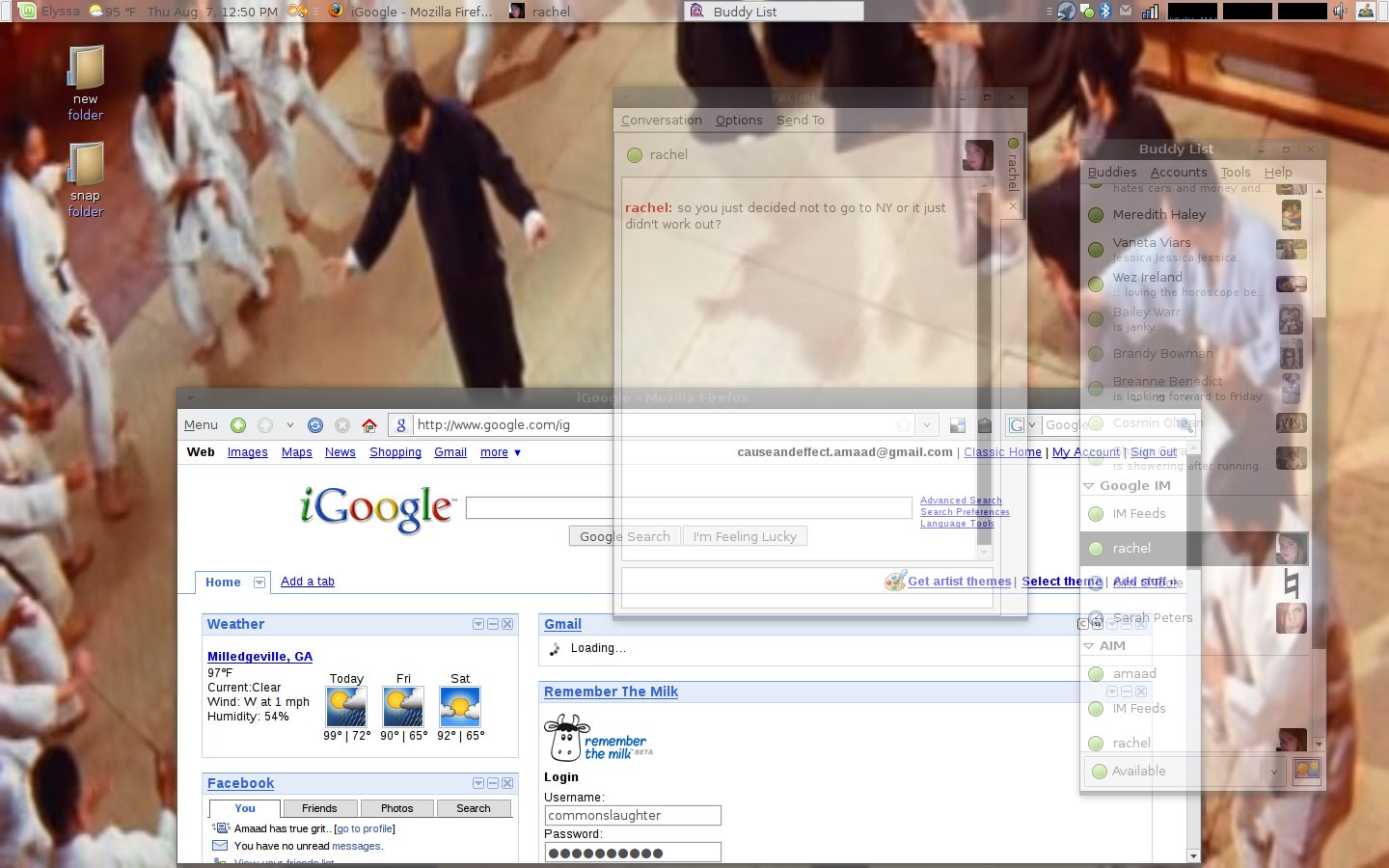Switch to Buddy List in taskbar
The height and width of the screenshot is (868, 1389).
coord(774,12)
